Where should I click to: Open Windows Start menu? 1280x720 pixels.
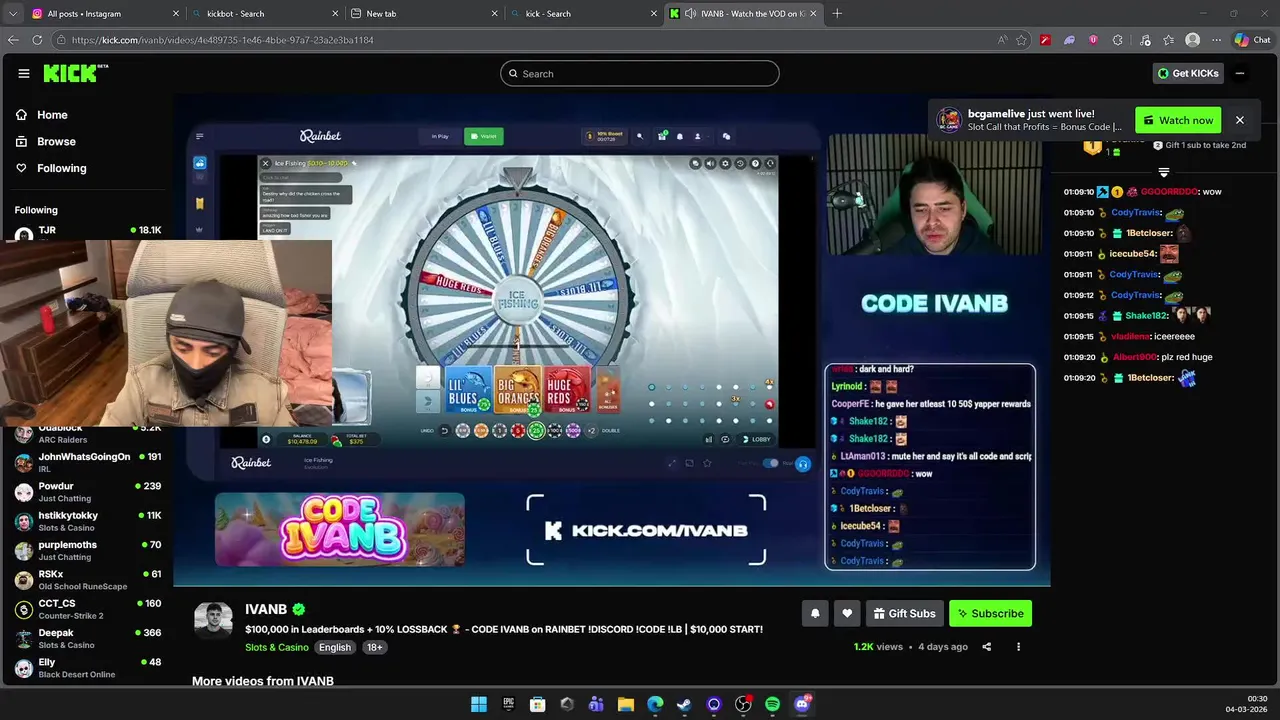point(479,704)
